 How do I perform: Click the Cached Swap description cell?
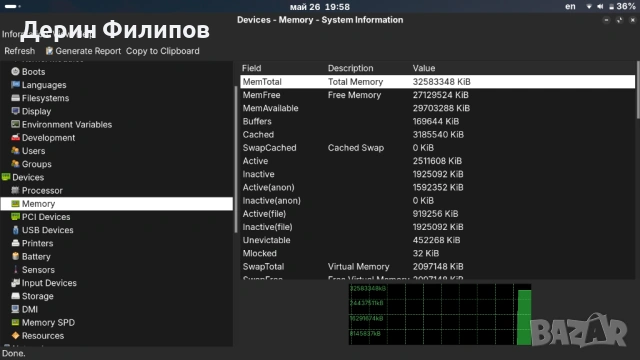[x=356, y=148]
